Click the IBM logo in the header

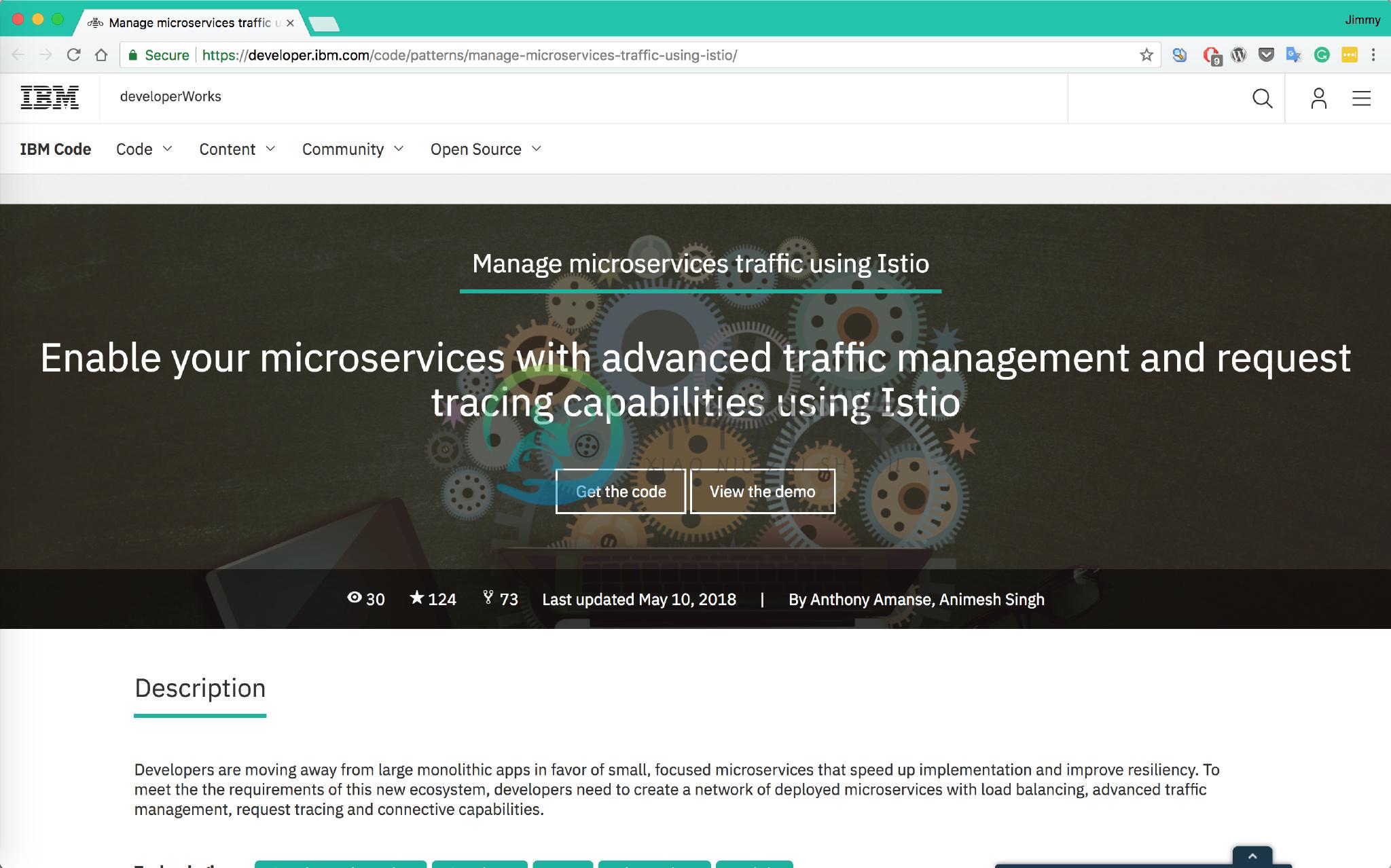(50, 96)
